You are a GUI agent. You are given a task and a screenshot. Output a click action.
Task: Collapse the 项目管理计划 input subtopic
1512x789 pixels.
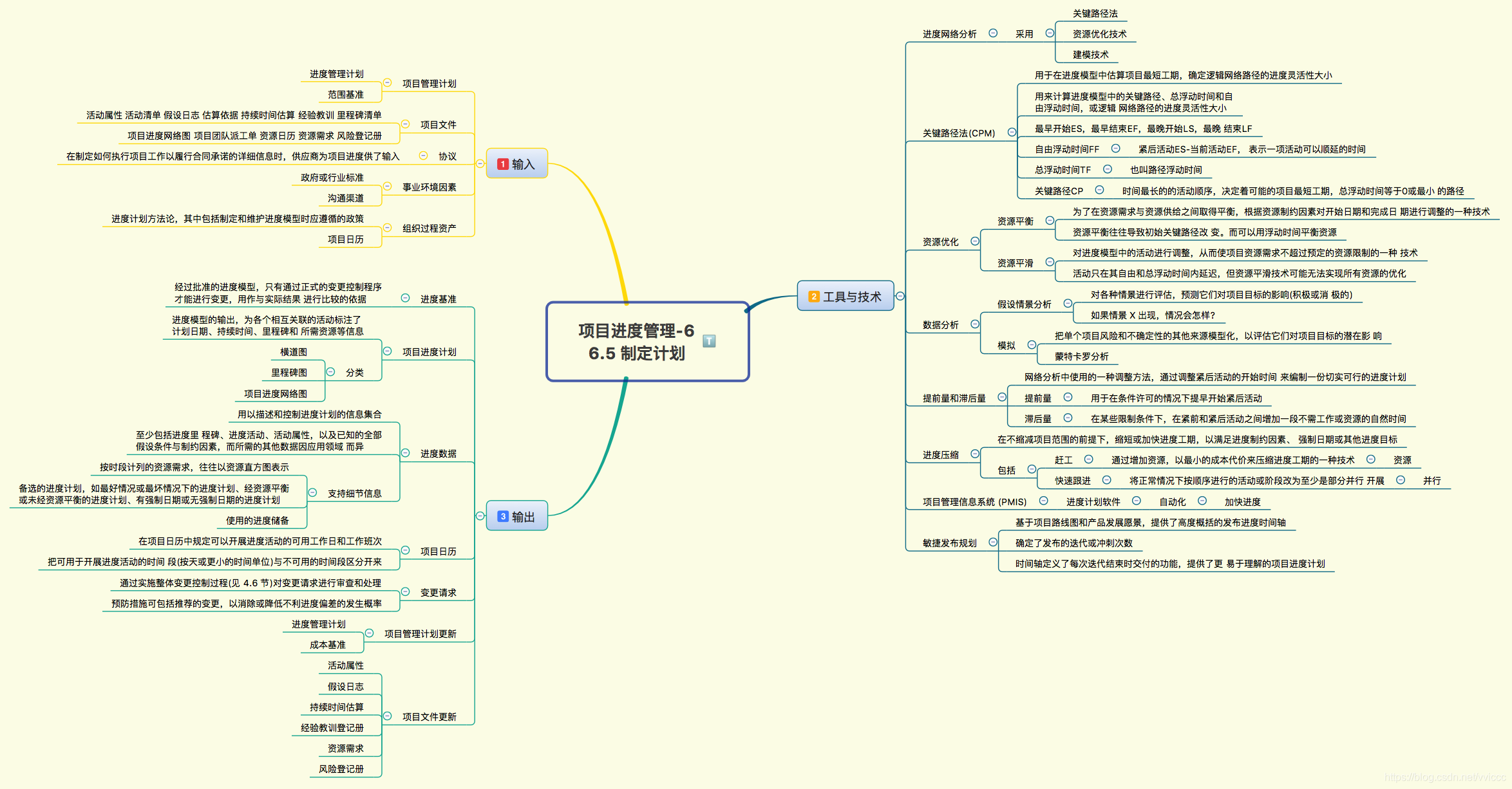coord(388,82)
